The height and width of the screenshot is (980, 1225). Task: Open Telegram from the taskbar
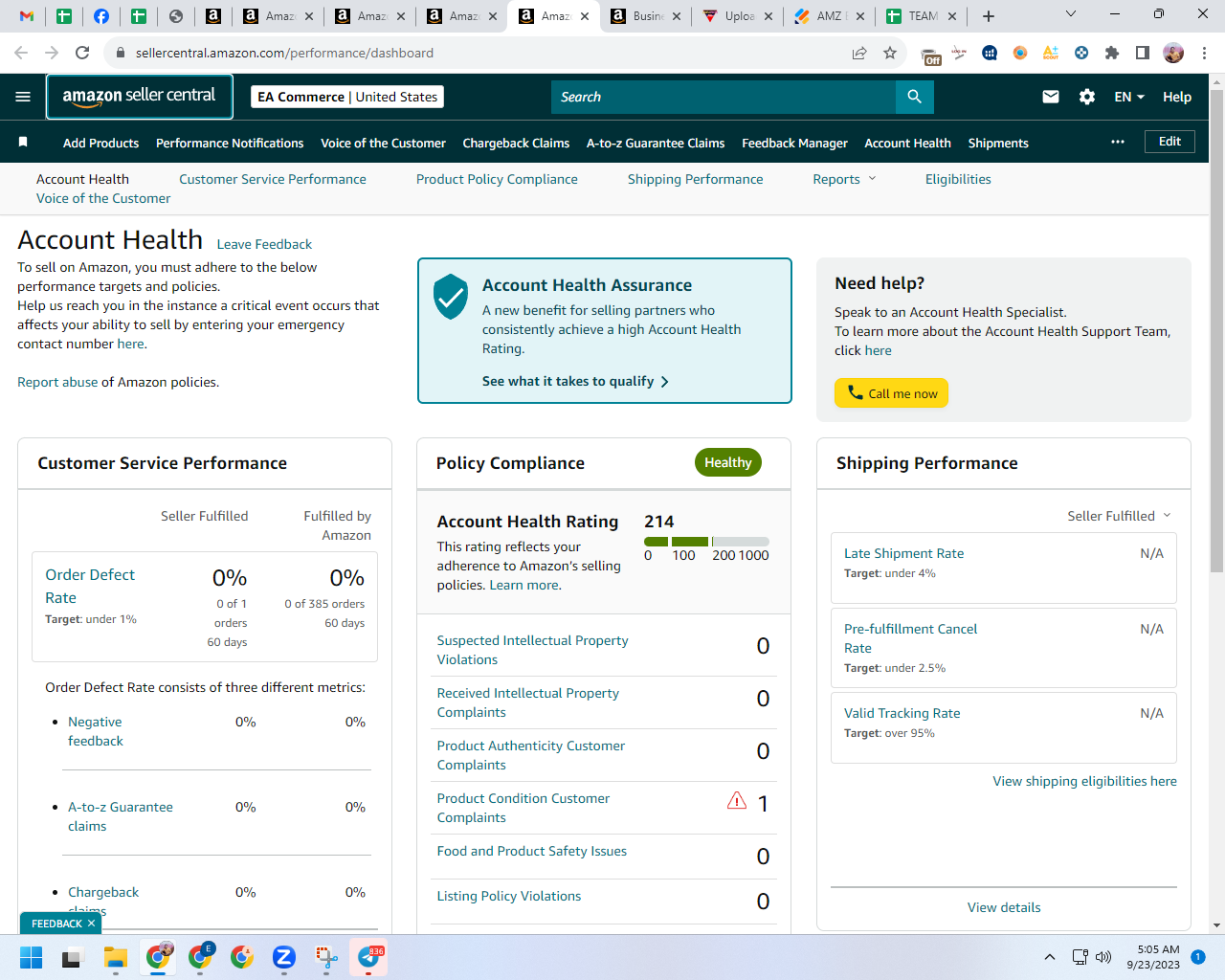(x=370, y=957)
